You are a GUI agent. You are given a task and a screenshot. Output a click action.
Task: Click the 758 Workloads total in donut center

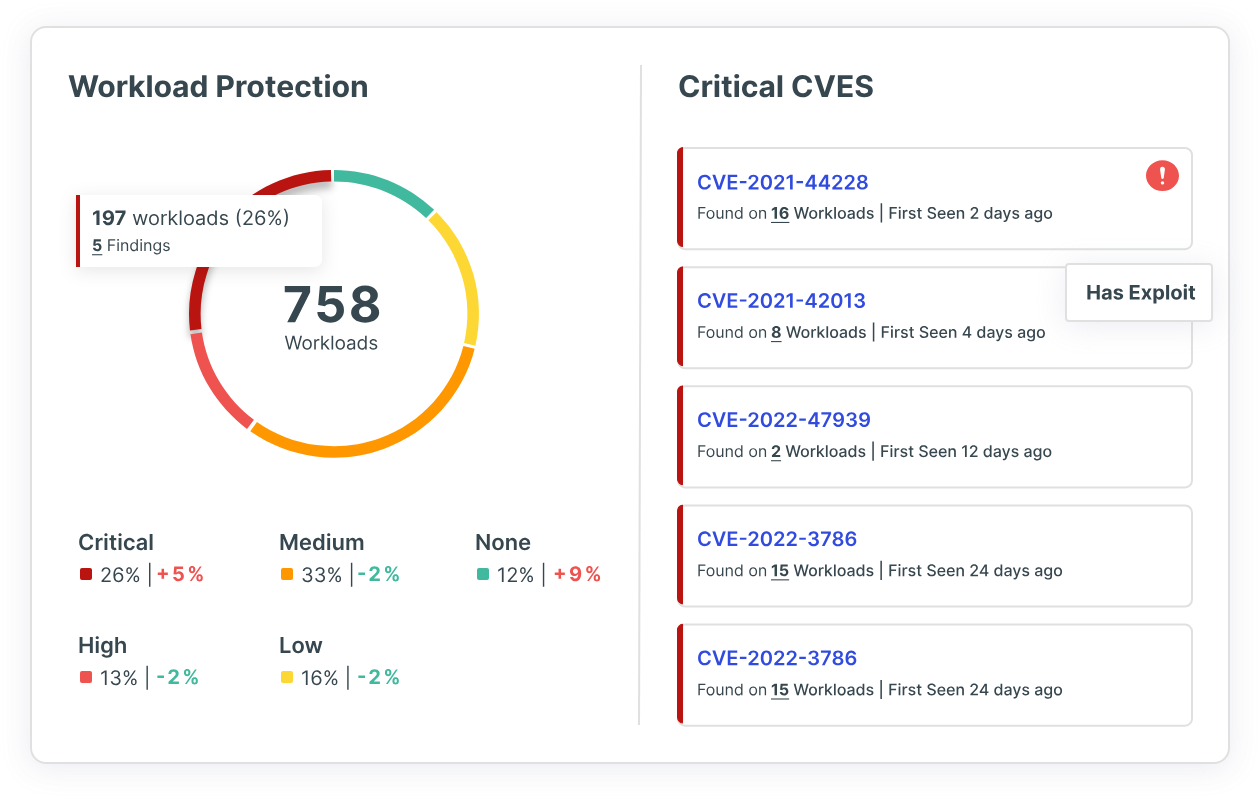(332, 315)
